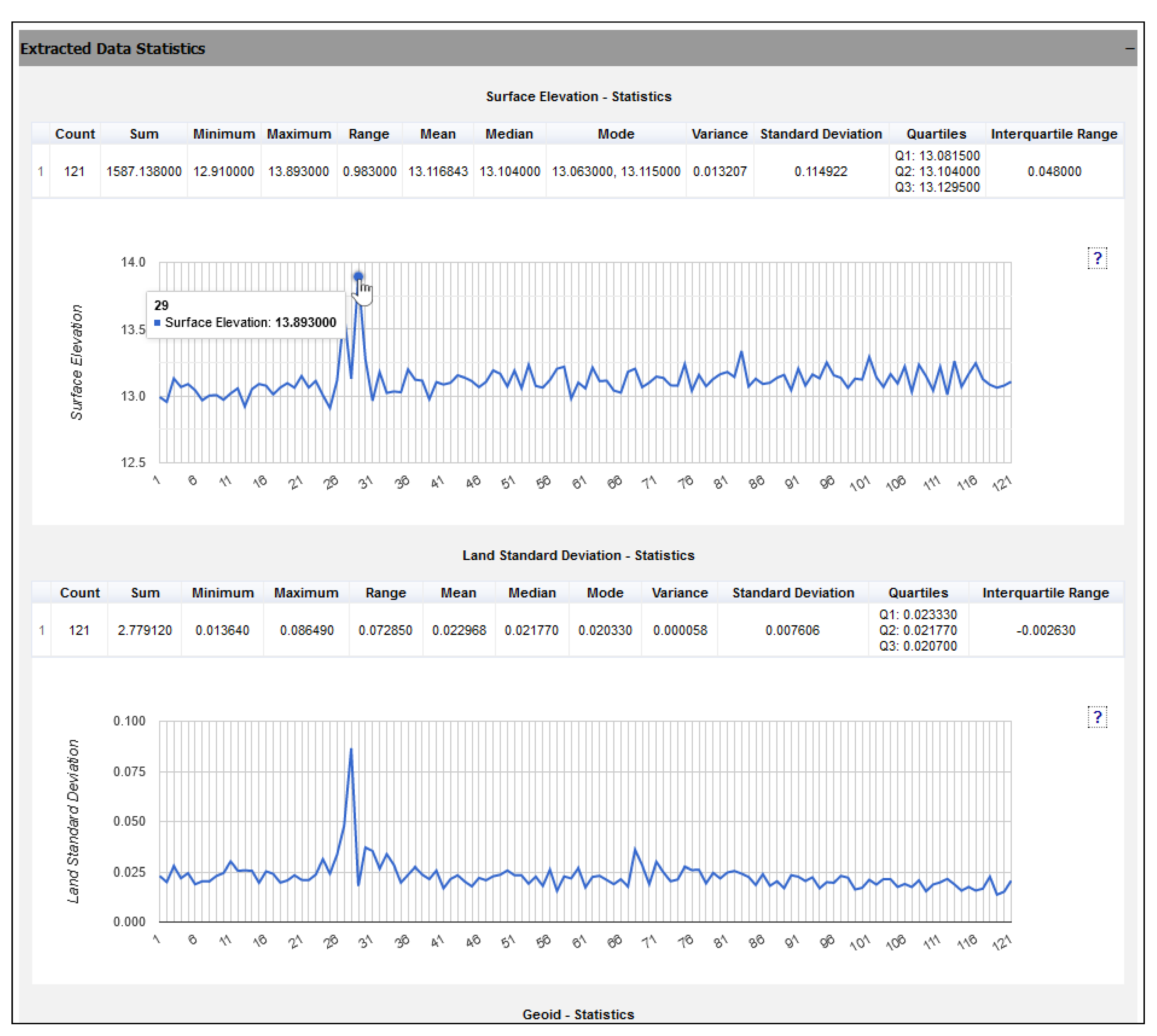Click Median header in Surface Elevation table
This screenshot has height=1036, width=1157.
[x=509, y=134]
